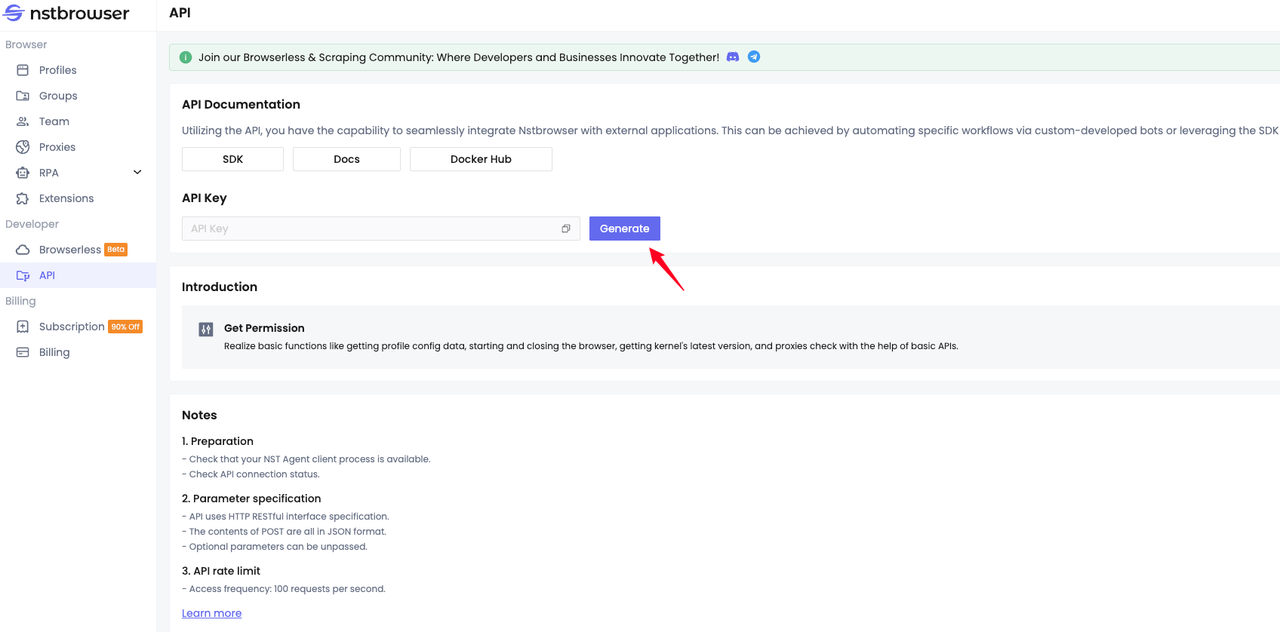Click the community banner message text
The image size is (1280, 632).
(459, 57)
